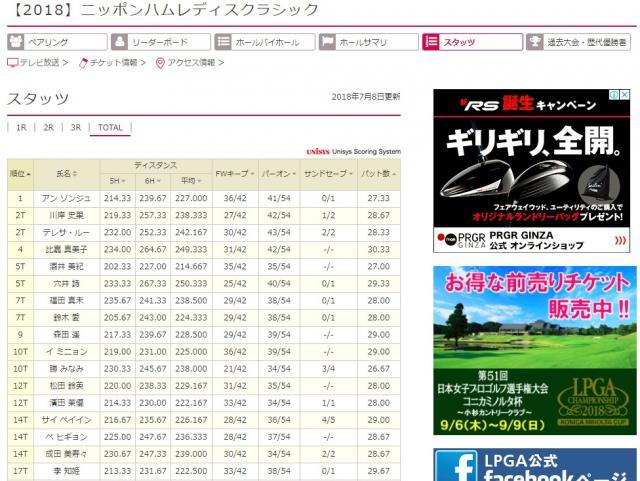Screen dimensions: 640x481
Task: Click player name イ ミニョン
Action: click(x=66, y=352)
